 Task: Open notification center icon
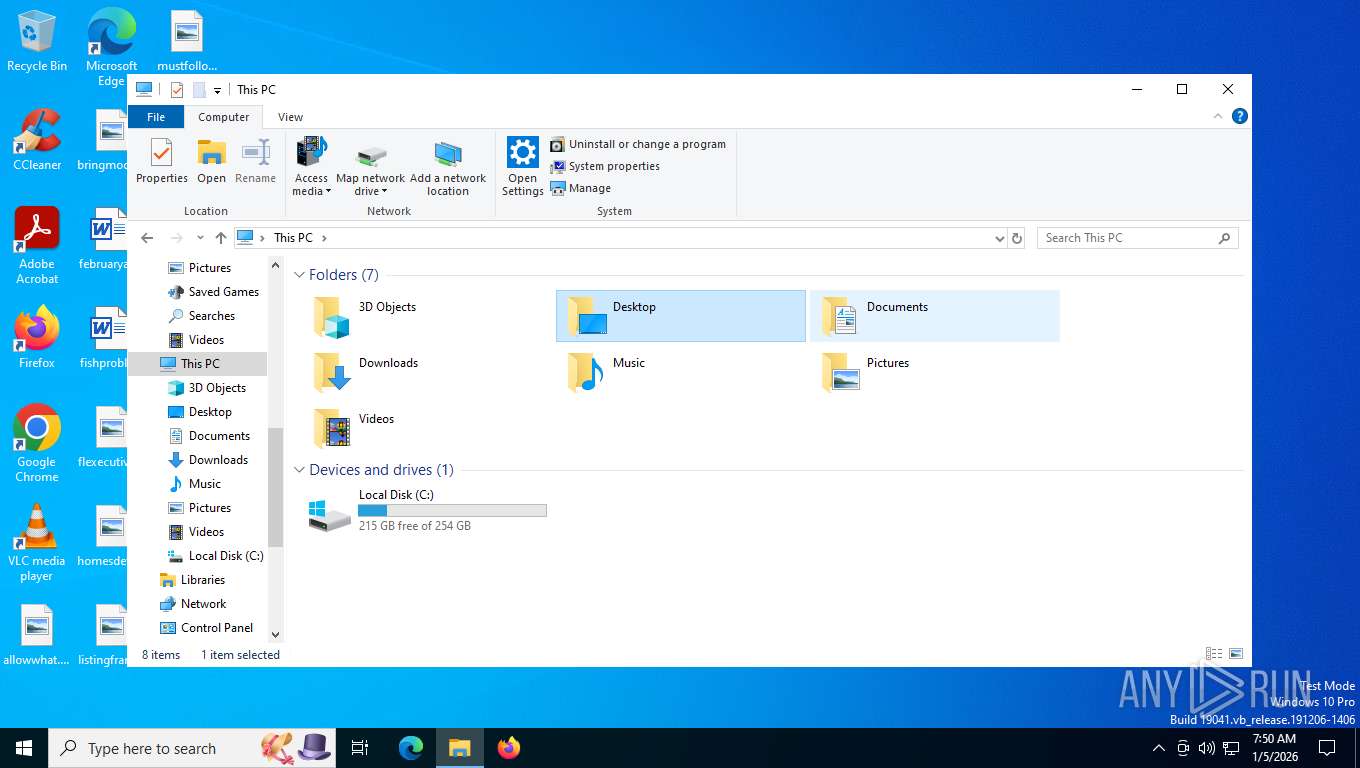point(1327,748)
